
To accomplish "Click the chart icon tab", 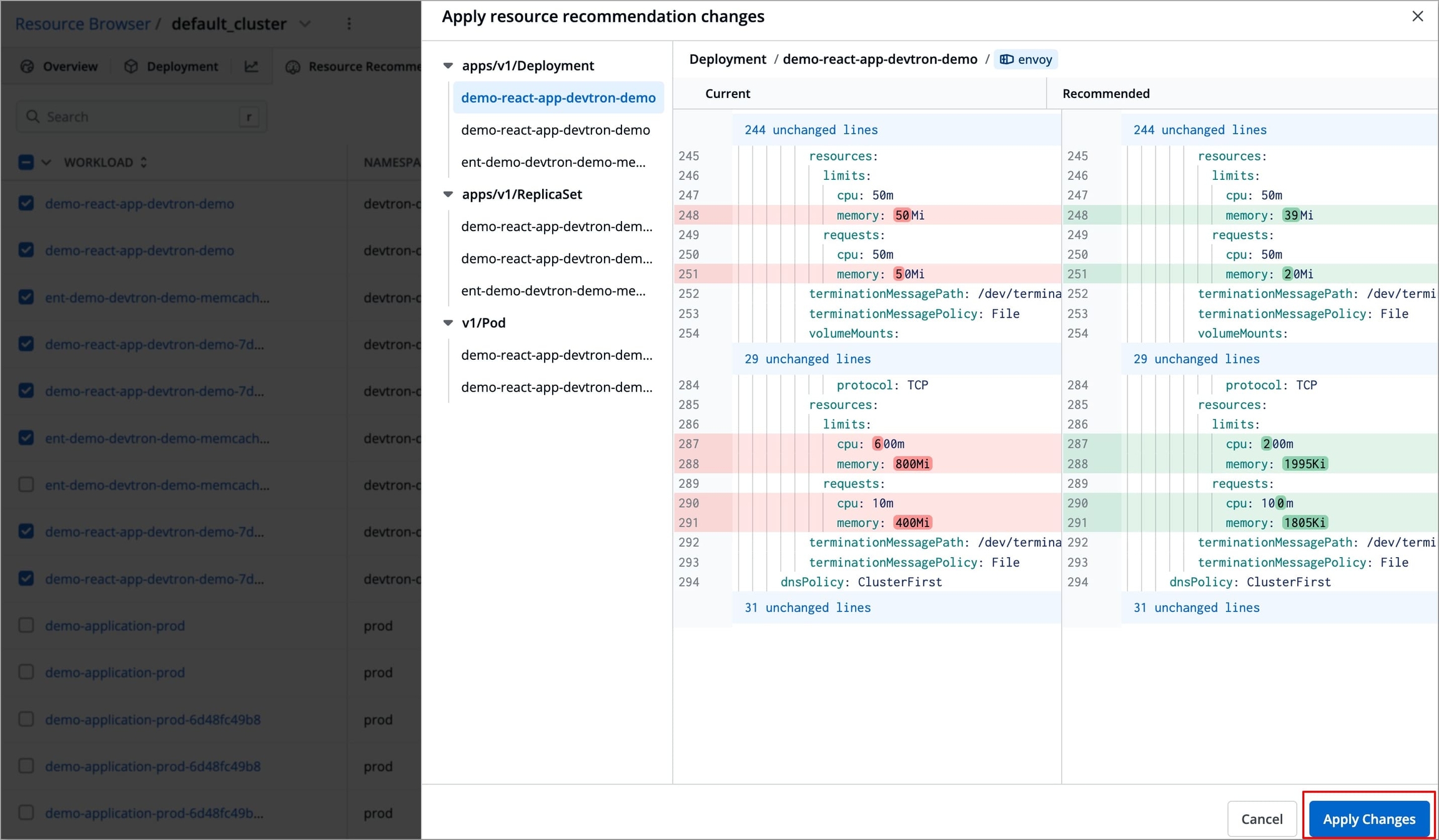I will pos(251,66).
